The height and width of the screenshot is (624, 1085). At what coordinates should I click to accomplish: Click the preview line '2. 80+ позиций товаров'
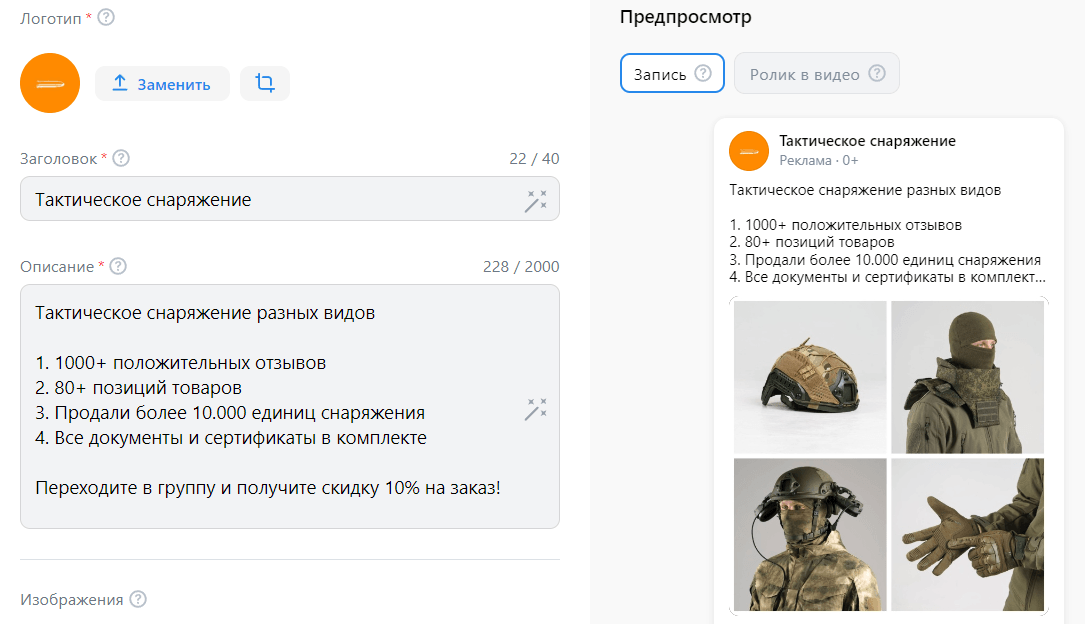pos(812,242)
